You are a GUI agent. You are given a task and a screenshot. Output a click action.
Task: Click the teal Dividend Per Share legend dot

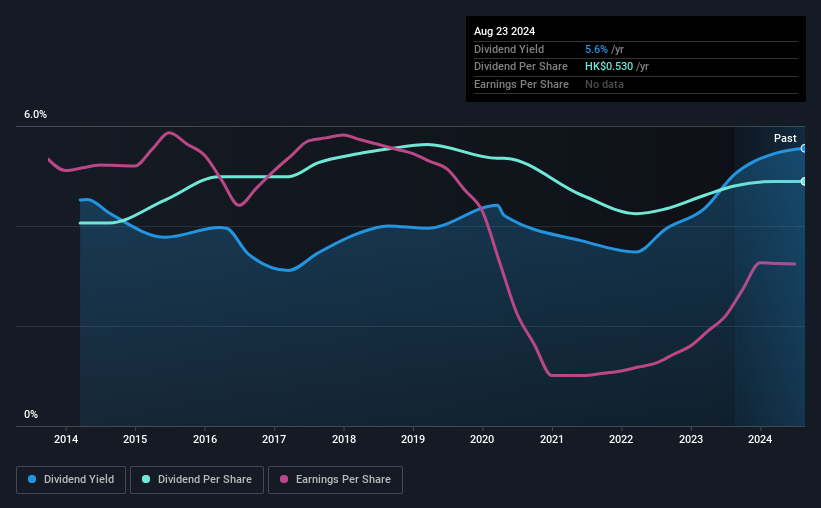tap(146, 479)
